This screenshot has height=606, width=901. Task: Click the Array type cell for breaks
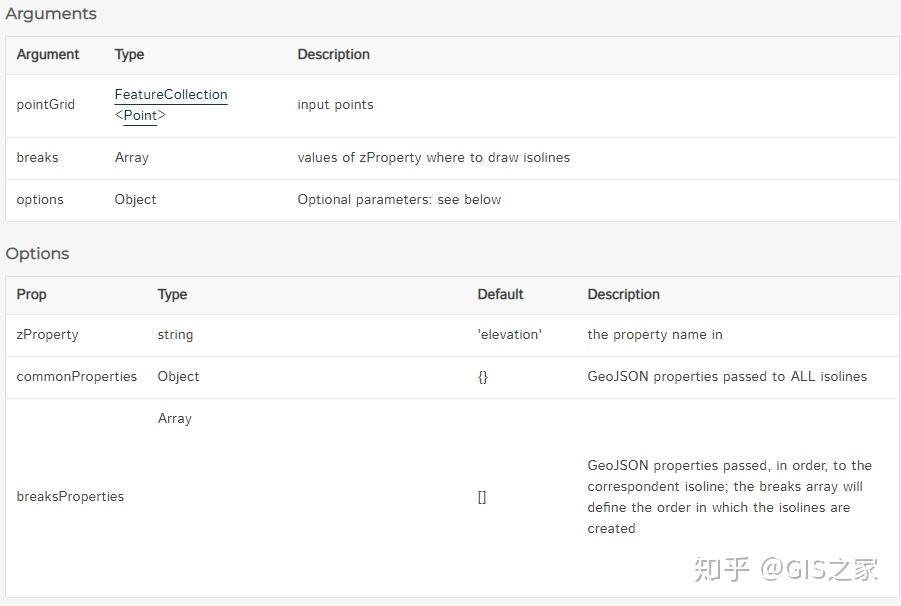[131, 157]
